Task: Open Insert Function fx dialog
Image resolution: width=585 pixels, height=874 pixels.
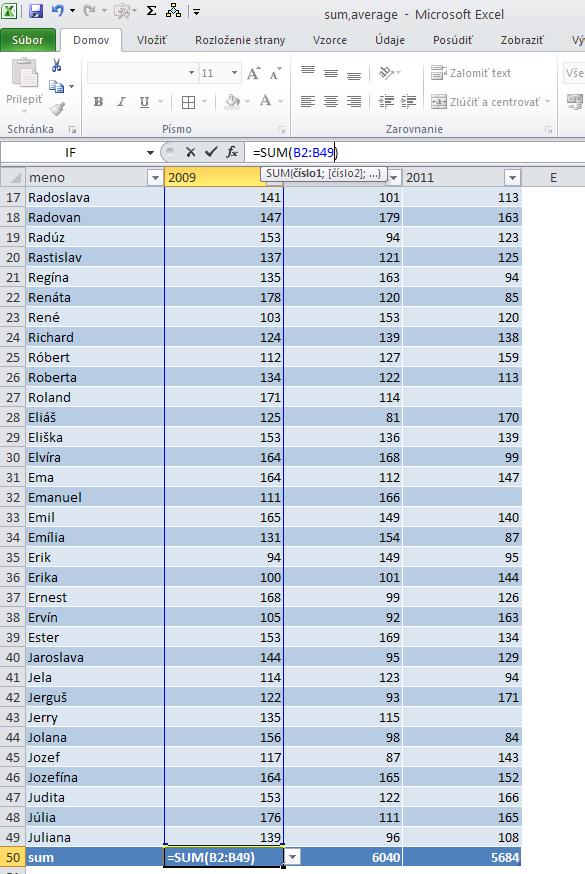Action: click(x=232, y=152)
